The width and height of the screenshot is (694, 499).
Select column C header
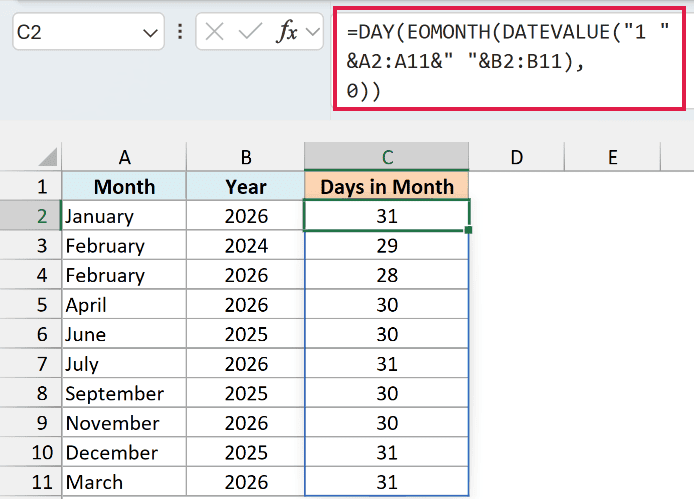[386, 157]
